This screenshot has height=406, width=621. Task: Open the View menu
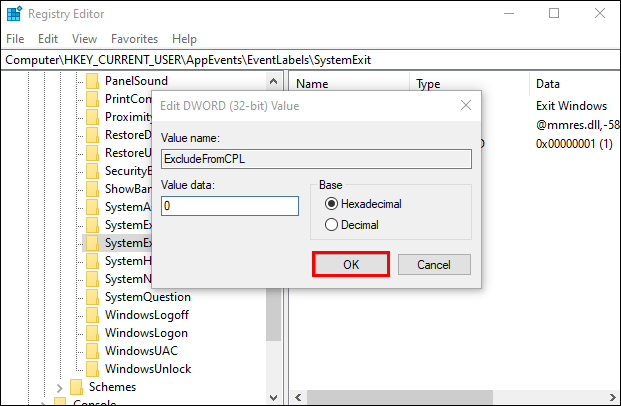[x=84, y=39]
